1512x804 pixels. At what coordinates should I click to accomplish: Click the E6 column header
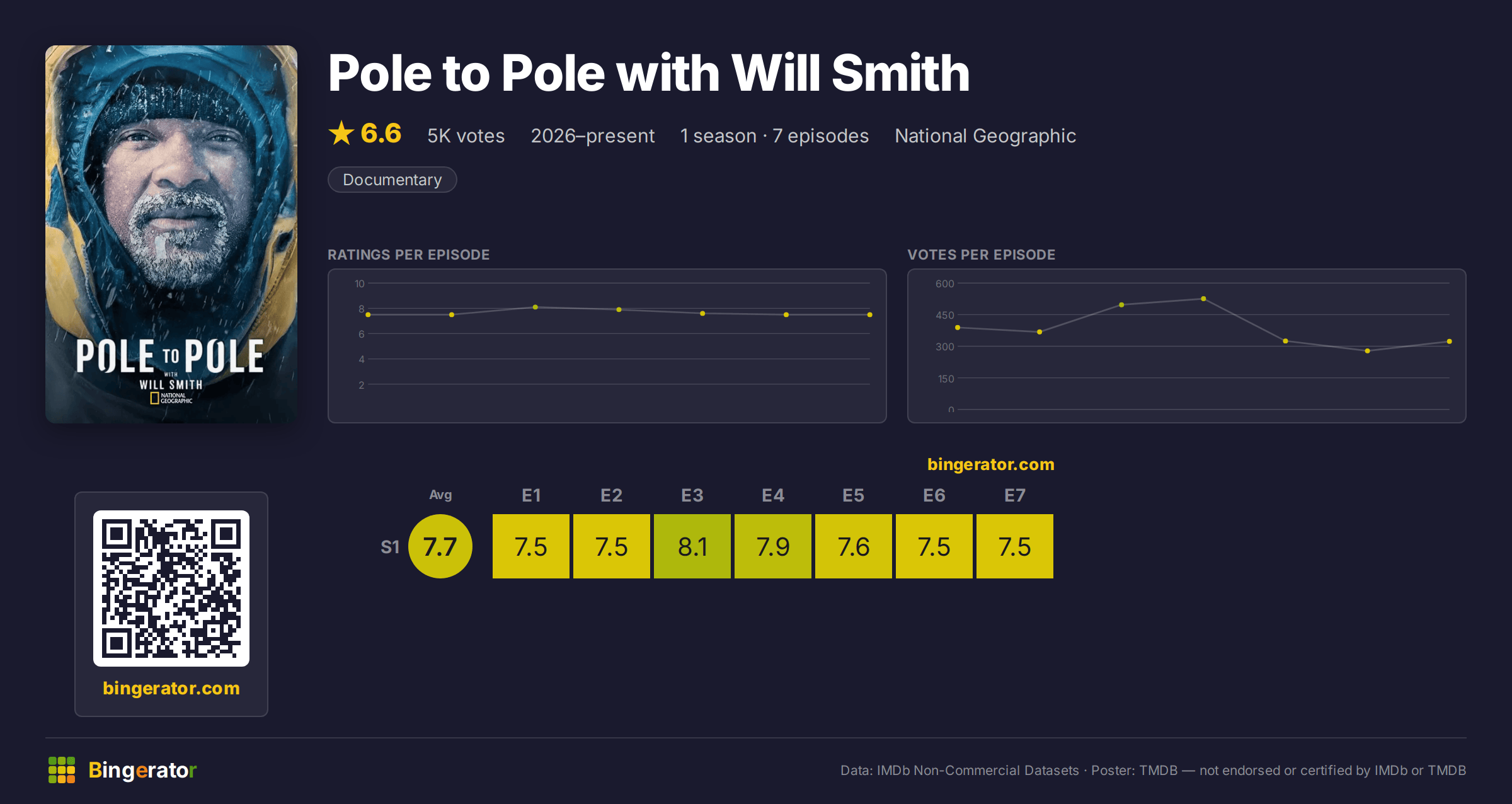pyautogui.click(x=934, y=495)
